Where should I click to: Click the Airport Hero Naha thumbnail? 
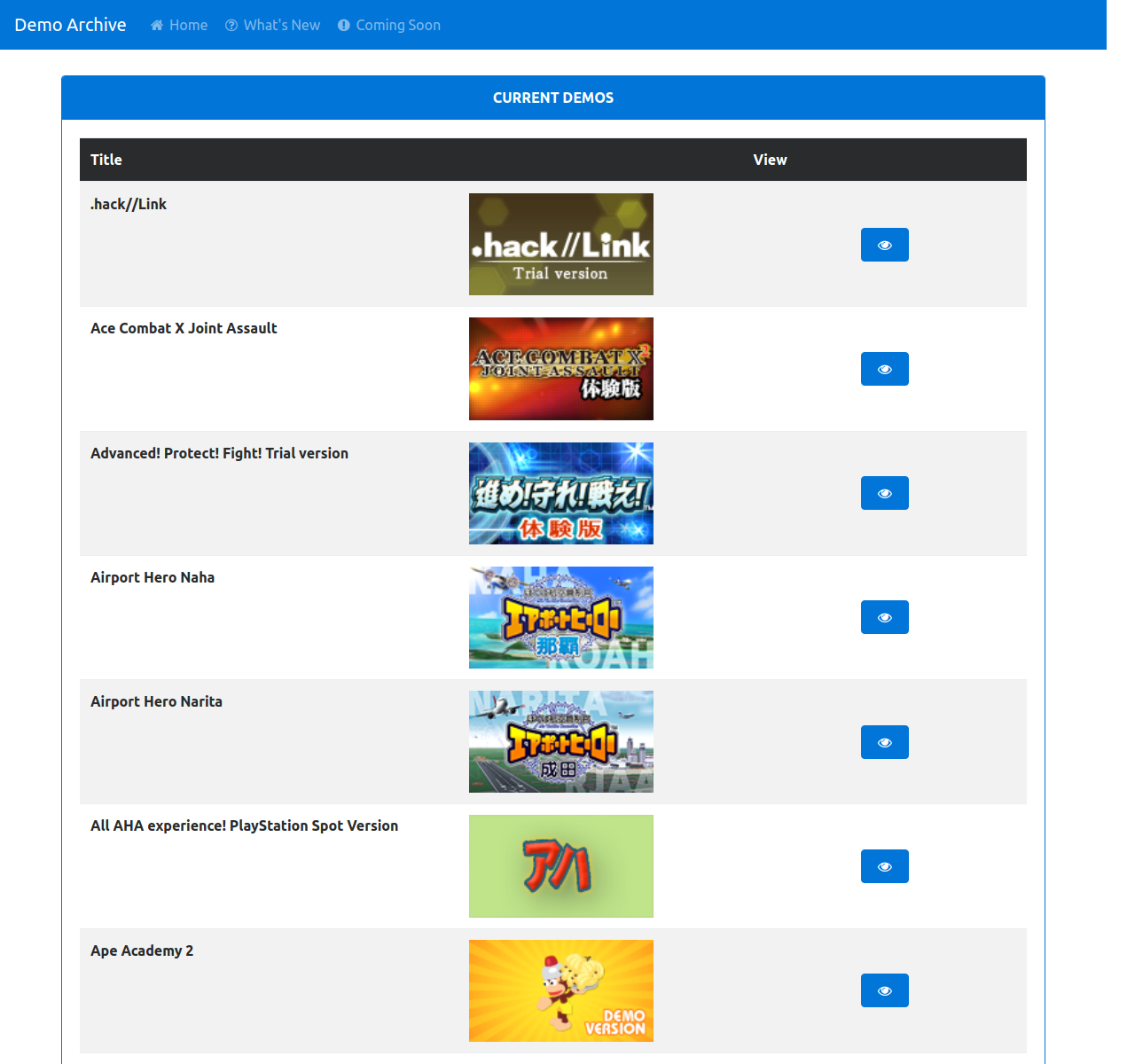(x=561, y=617)
